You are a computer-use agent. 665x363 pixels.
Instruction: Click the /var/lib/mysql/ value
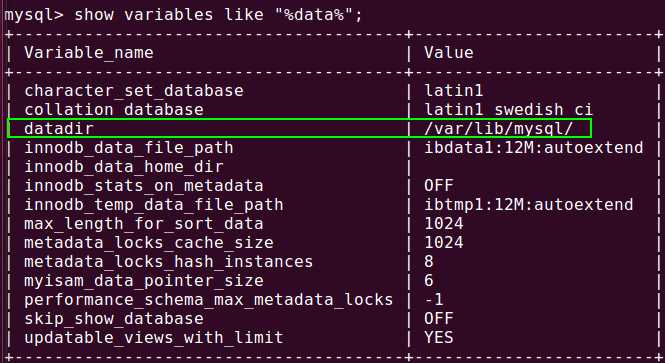coord(499,129)
